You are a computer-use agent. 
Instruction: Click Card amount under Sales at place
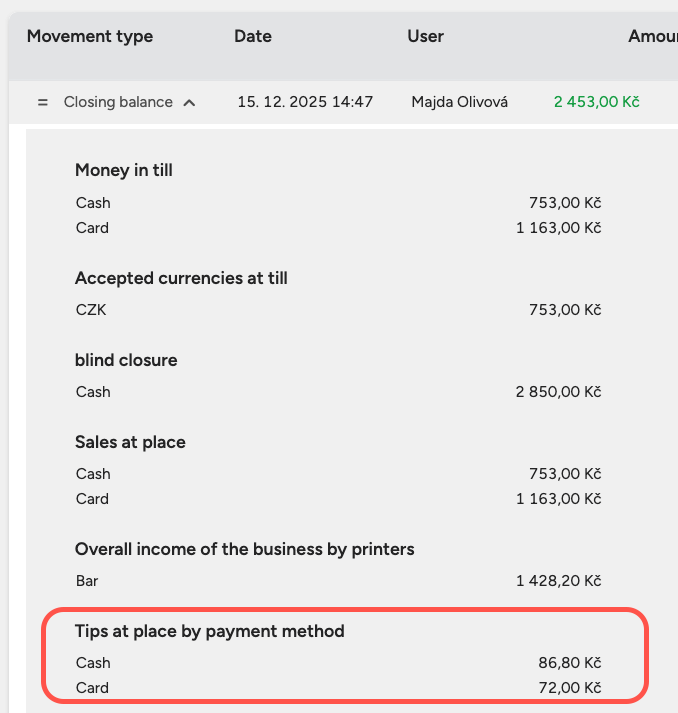pos(558,499)
